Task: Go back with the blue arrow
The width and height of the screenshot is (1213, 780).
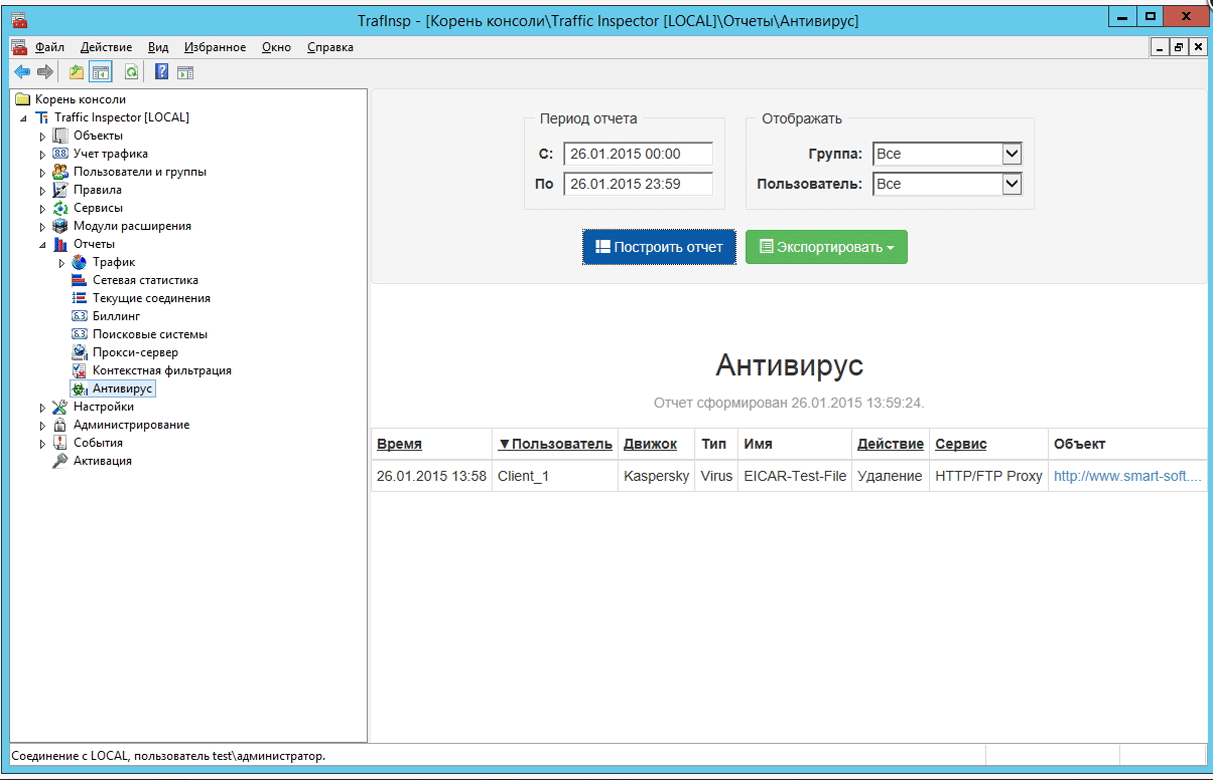Action: pyautogui.click(x=22, y=72)
